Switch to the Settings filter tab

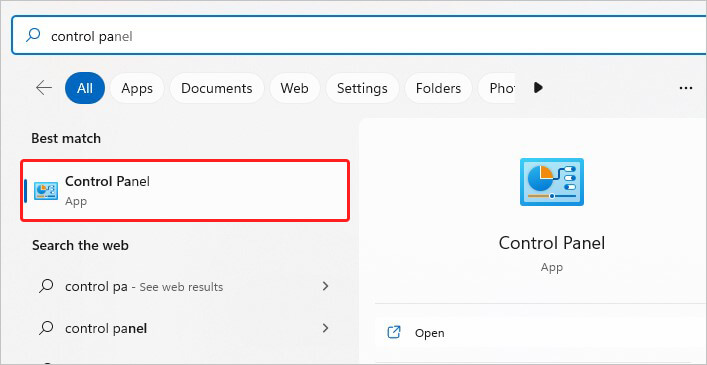[362, 88]
